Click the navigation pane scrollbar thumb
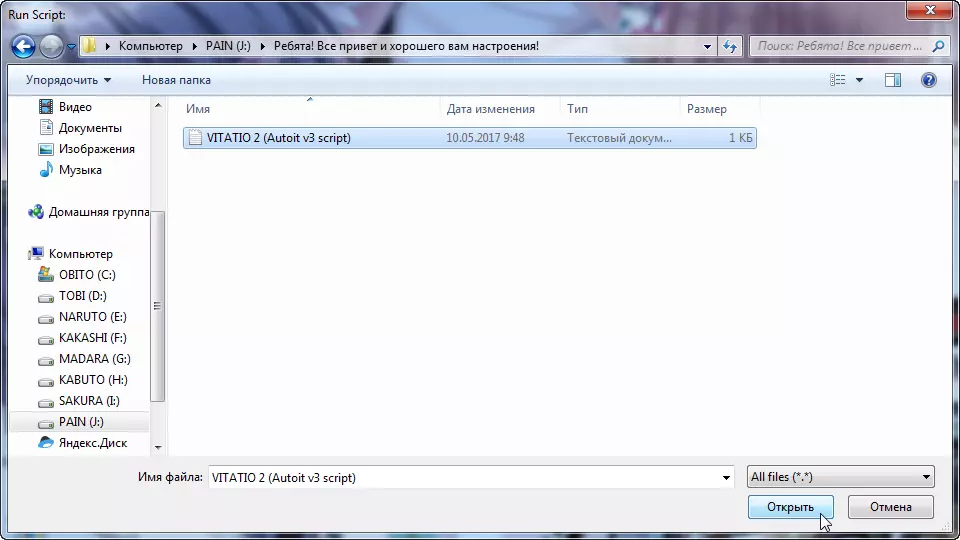The width and height of the screenshot is (960, 540). coord(158,306)
